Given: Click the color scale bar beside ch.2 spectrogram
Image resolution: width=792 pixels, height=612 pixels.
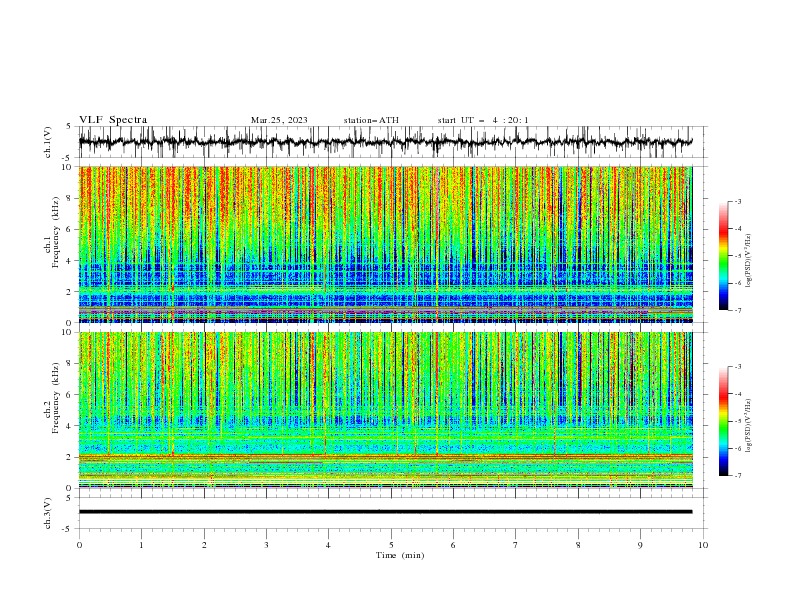Looking at the screenshot, I should [x=723, y=421].
